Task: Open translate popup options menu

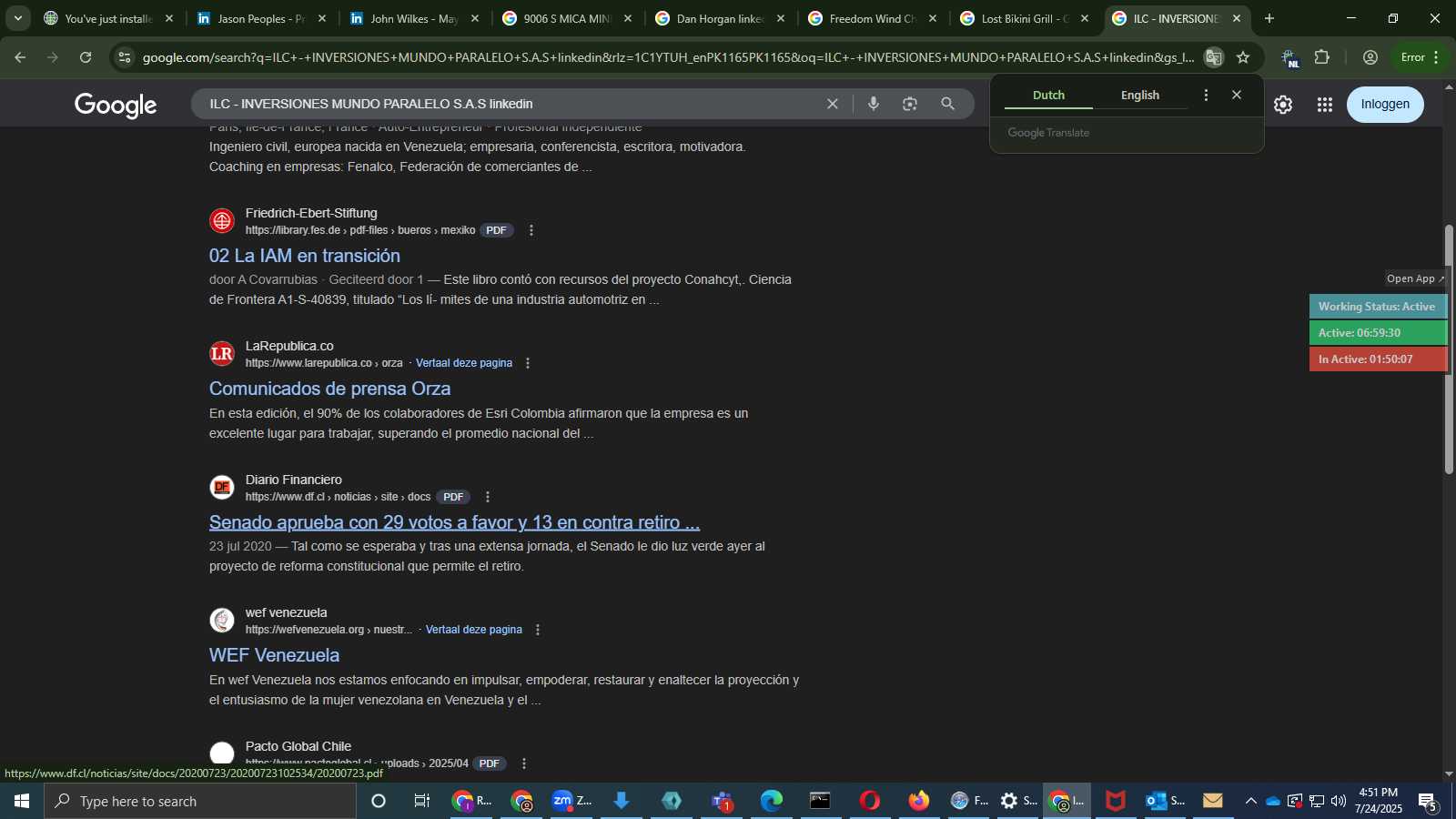Action: [1207, 95]
